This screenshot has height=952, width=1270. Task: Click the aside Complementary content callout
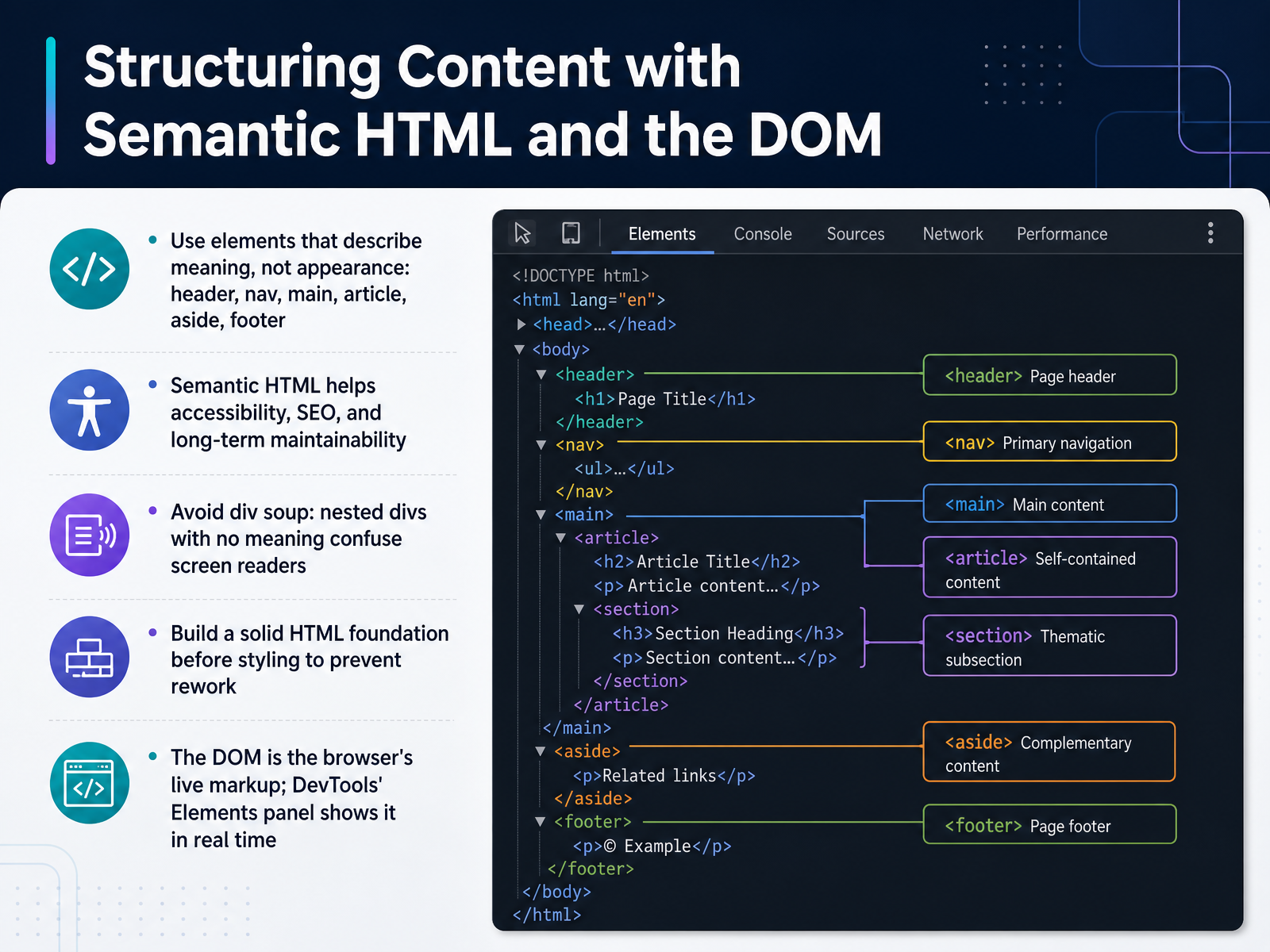[1049, 751]
